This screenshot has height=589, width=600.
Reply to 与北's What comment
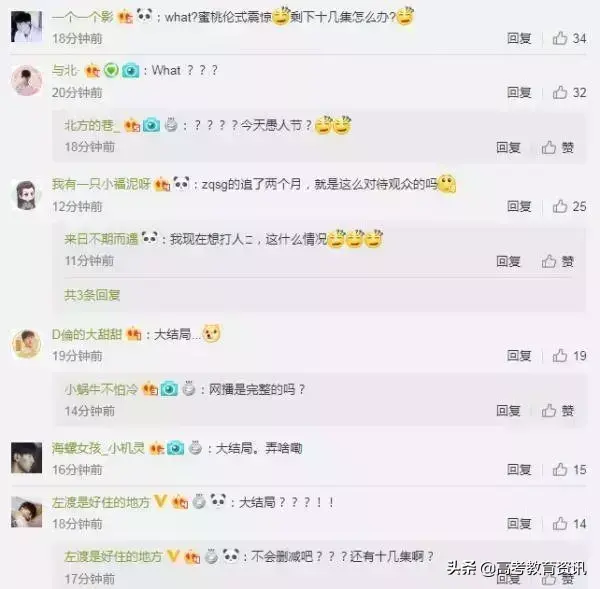tap(519, 92)
